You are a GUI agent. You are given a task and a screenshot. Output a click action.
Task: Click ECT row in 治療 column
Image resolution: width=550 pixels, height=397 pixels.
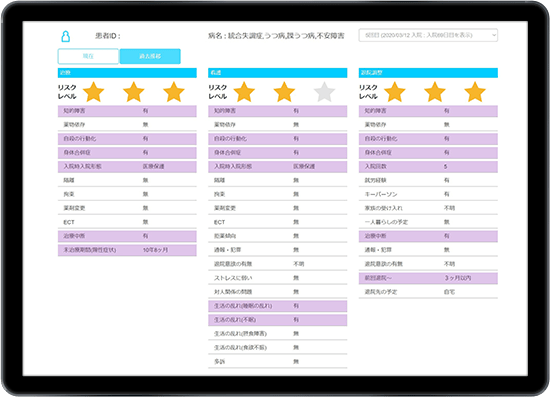tap(127, 222)
